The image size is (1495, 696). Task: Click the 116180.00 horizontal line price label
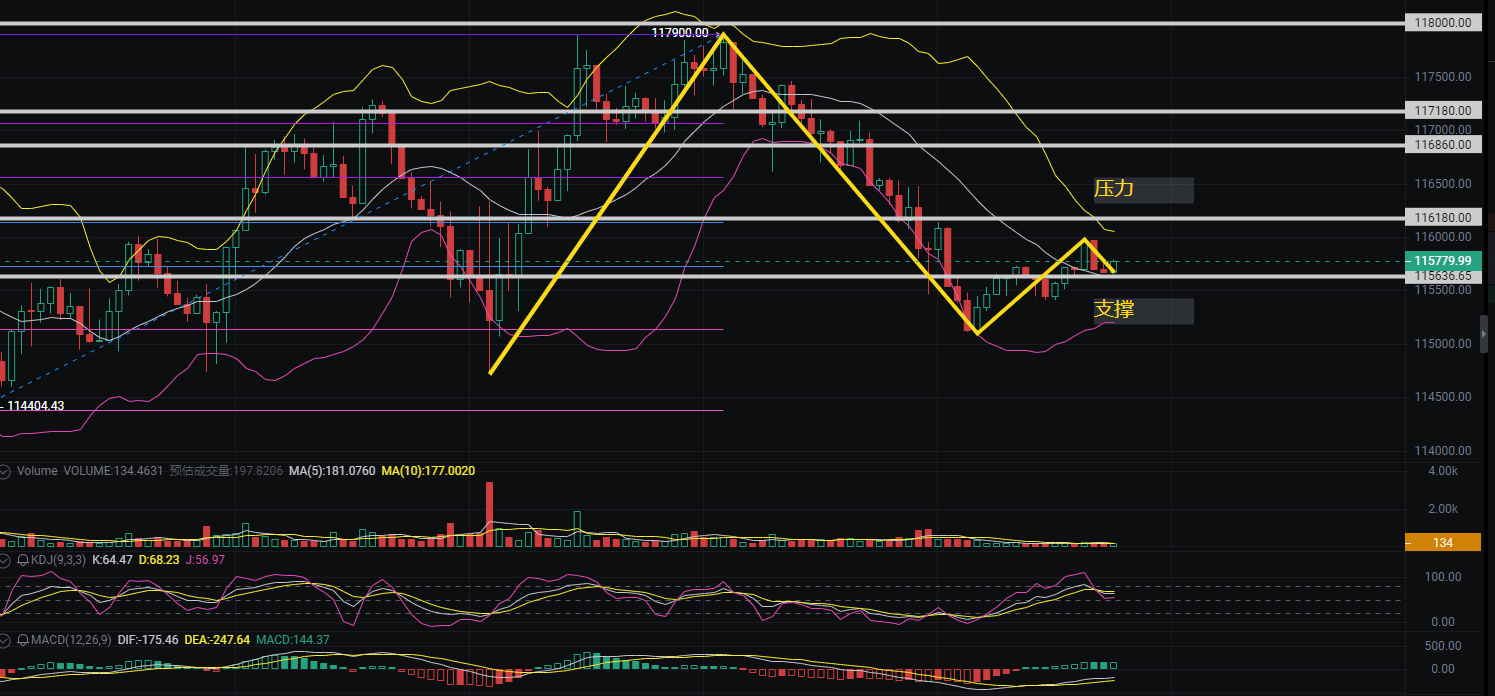pyautogui.click(x=1442, y=217)
